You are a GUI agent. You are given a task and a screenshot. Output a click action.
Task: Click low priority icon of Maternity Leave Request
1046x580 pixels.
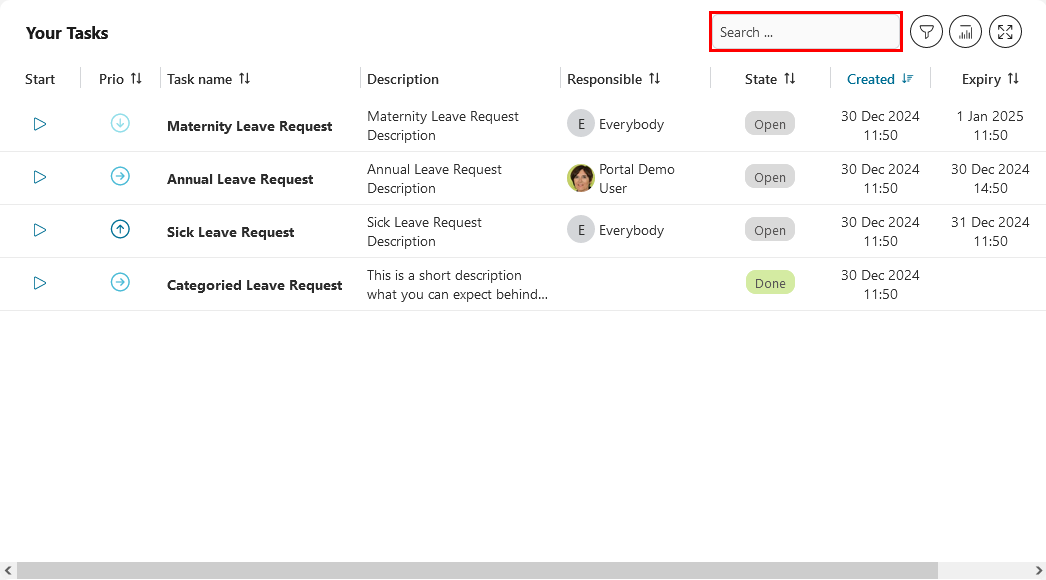(x=120, y=123)
